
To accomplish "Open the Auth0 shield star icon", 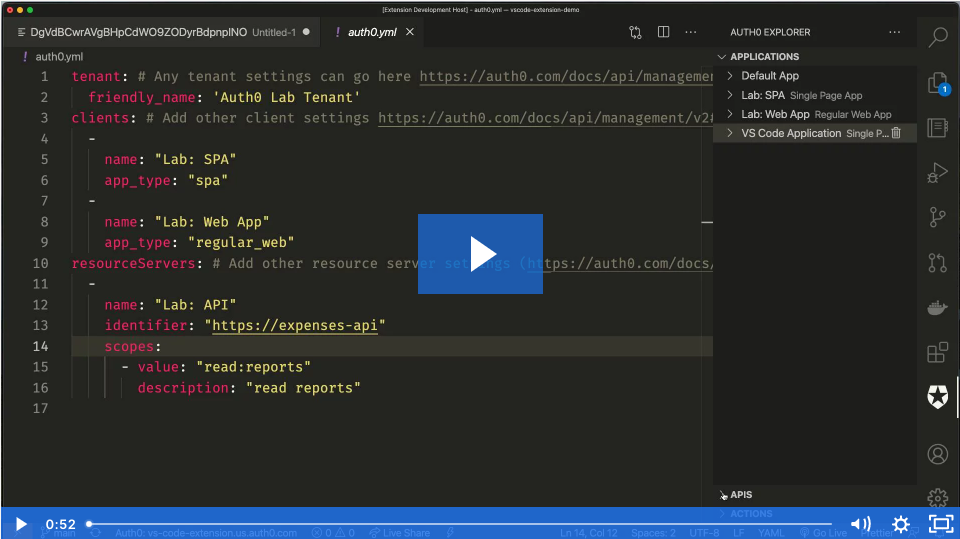I will [x=937, y=397].
